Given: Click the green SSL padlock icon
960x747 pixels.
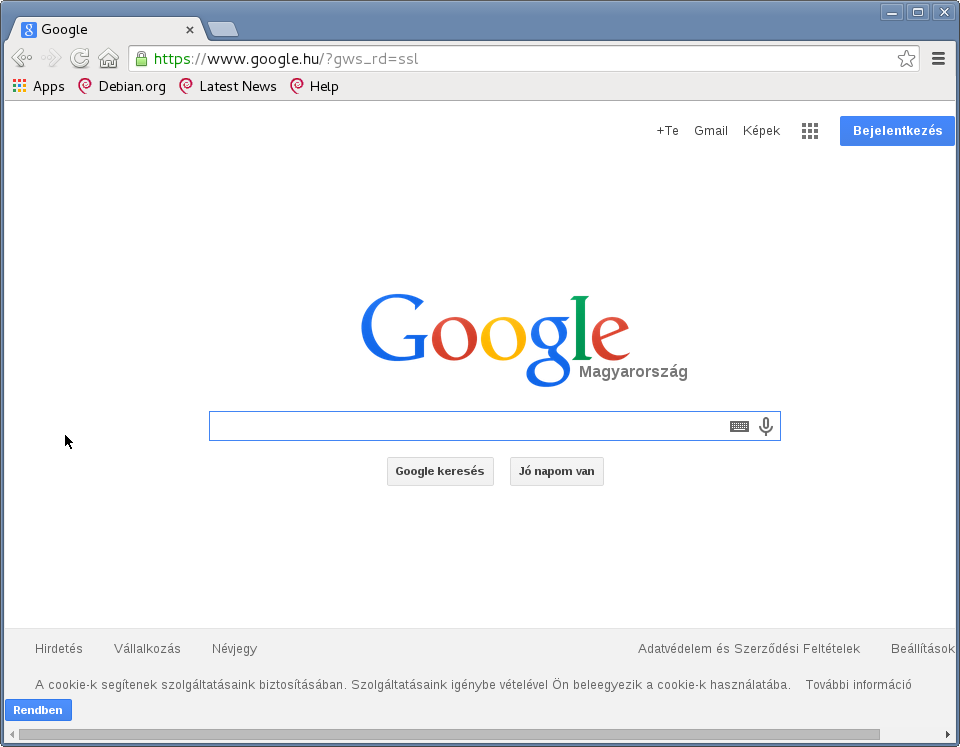Looking at the screenshot, I should 141,59.
